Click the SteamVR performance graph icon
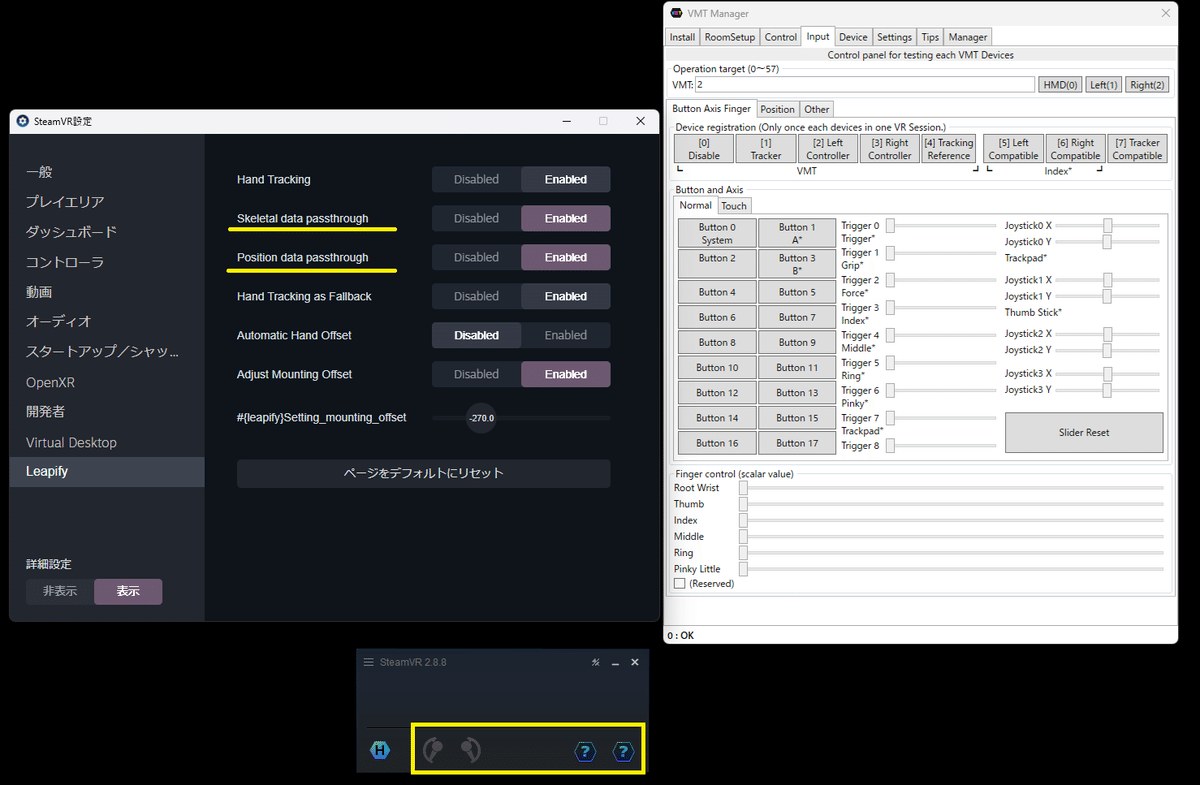Screen dimensions: 1200x785 click(595, 662)
